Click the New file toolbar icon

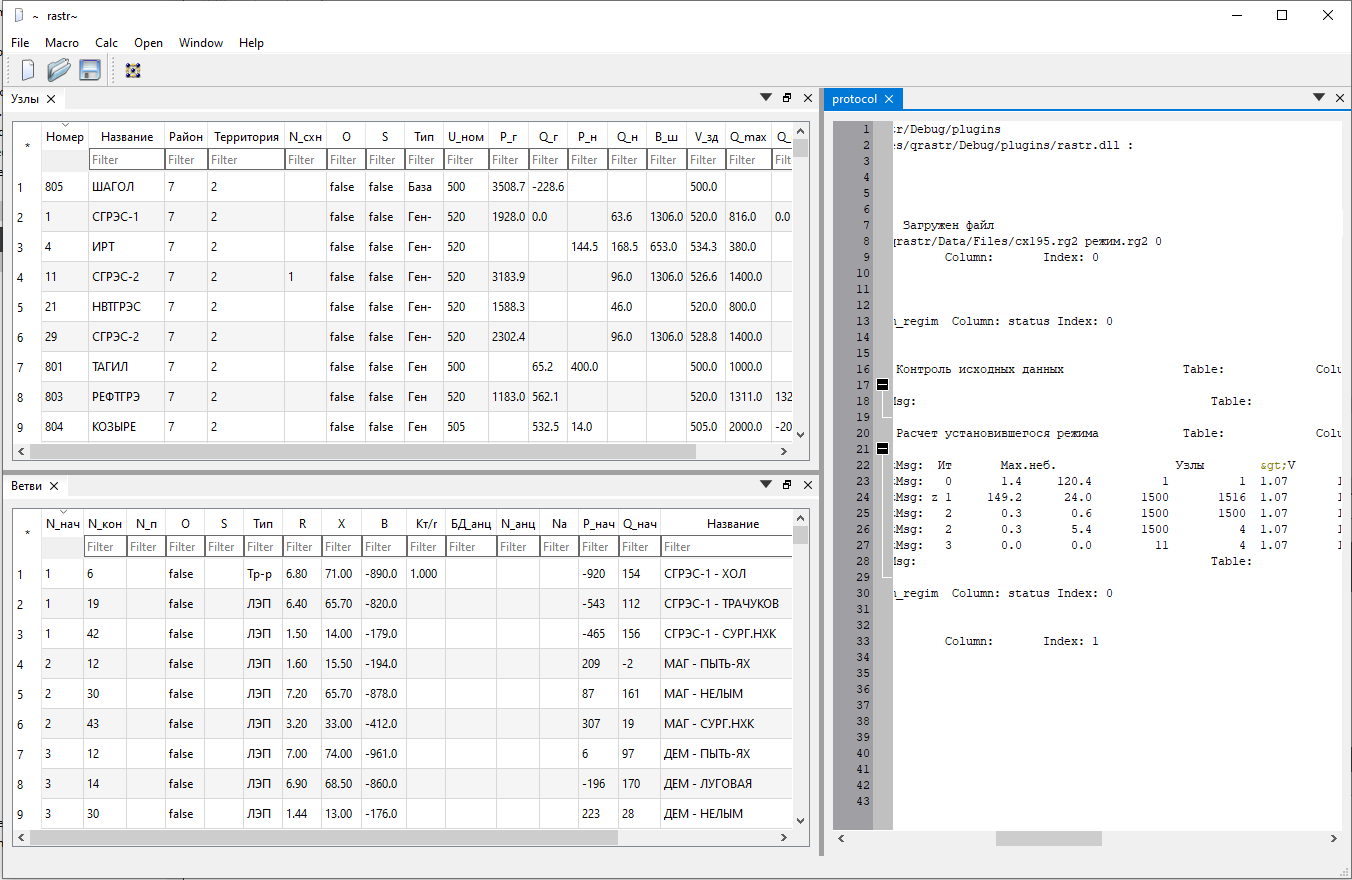click(x=28, y=70)
